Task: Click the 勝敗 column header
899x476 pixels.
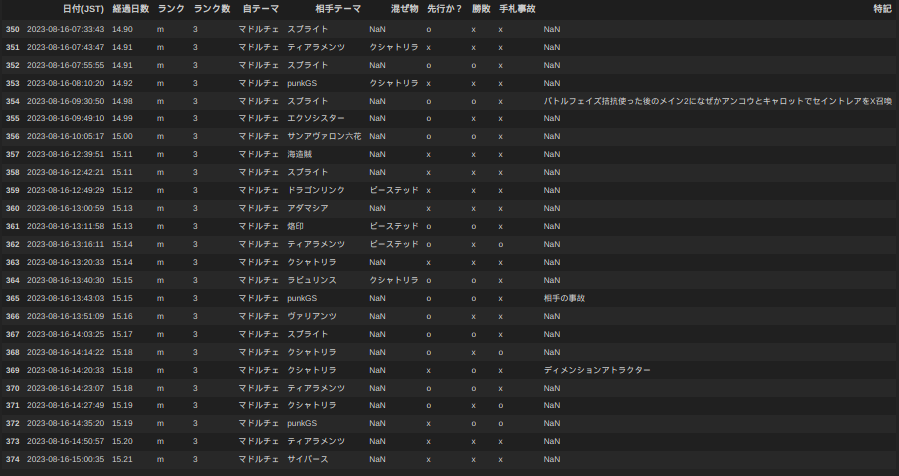Action: point(482,9)
